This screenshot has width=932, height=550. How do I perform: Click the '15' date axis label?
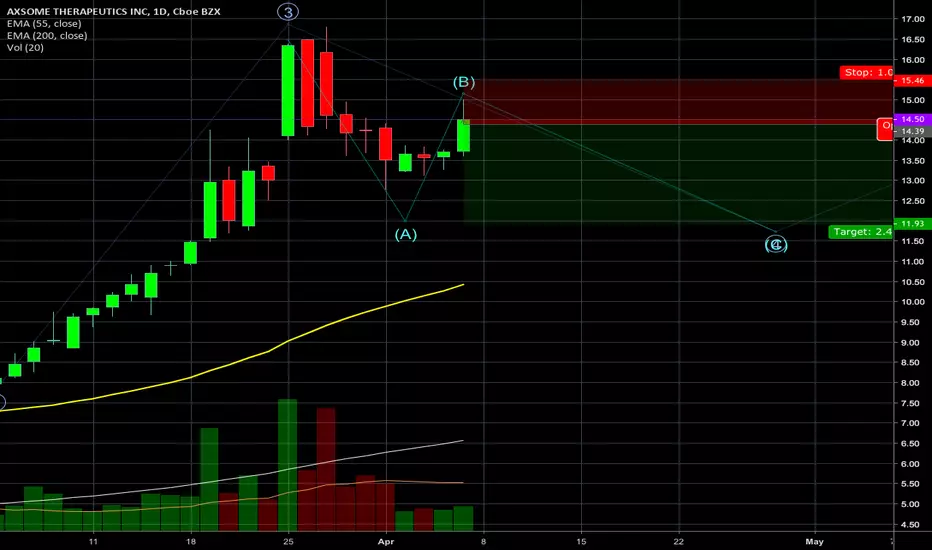point(581,542)
